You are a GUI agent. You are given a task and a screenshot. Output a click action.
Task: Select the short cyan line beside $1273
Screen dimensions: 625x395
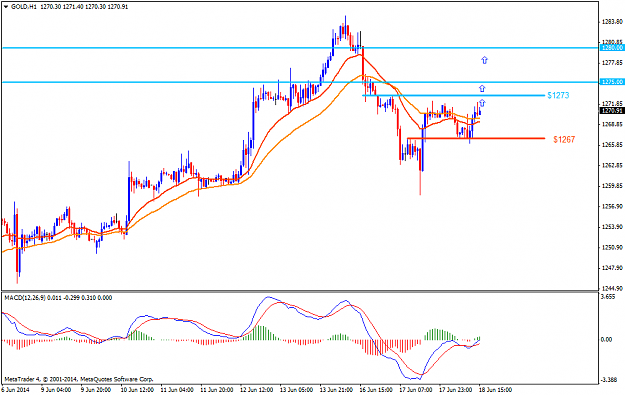click(453, 95)
